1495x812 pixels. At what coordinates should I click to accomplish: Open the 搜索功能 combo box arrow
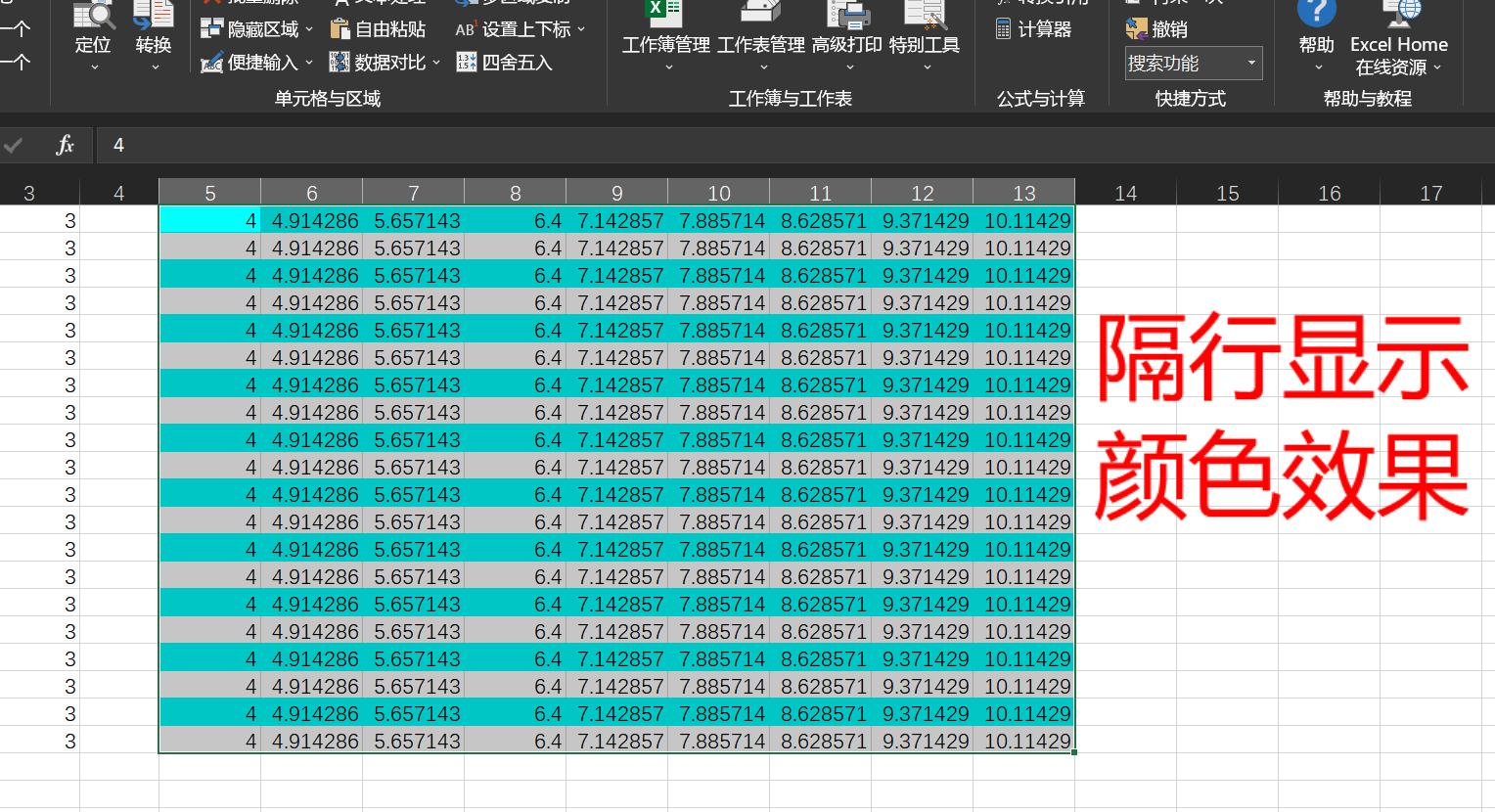tap(1251, 64)
